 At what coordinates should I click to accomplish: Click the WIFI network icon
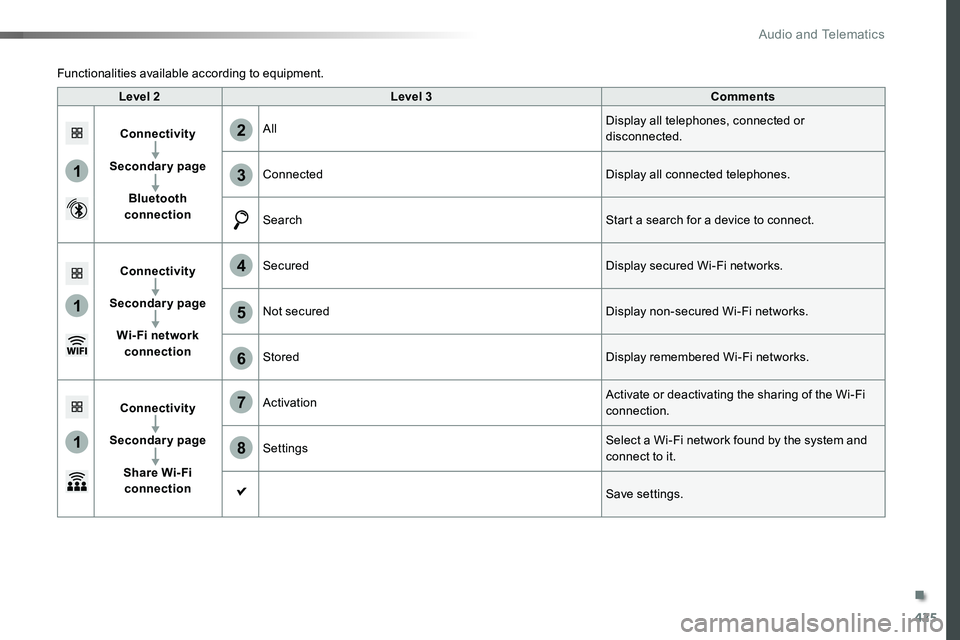click(x=77, y=345)
